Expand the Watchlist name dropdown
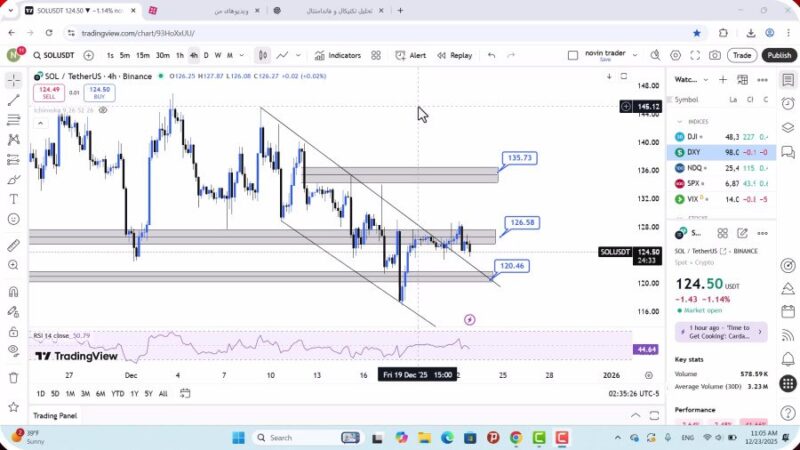This screenshot has width=800, height=450. pyautogui.click(x=706, y=79)
